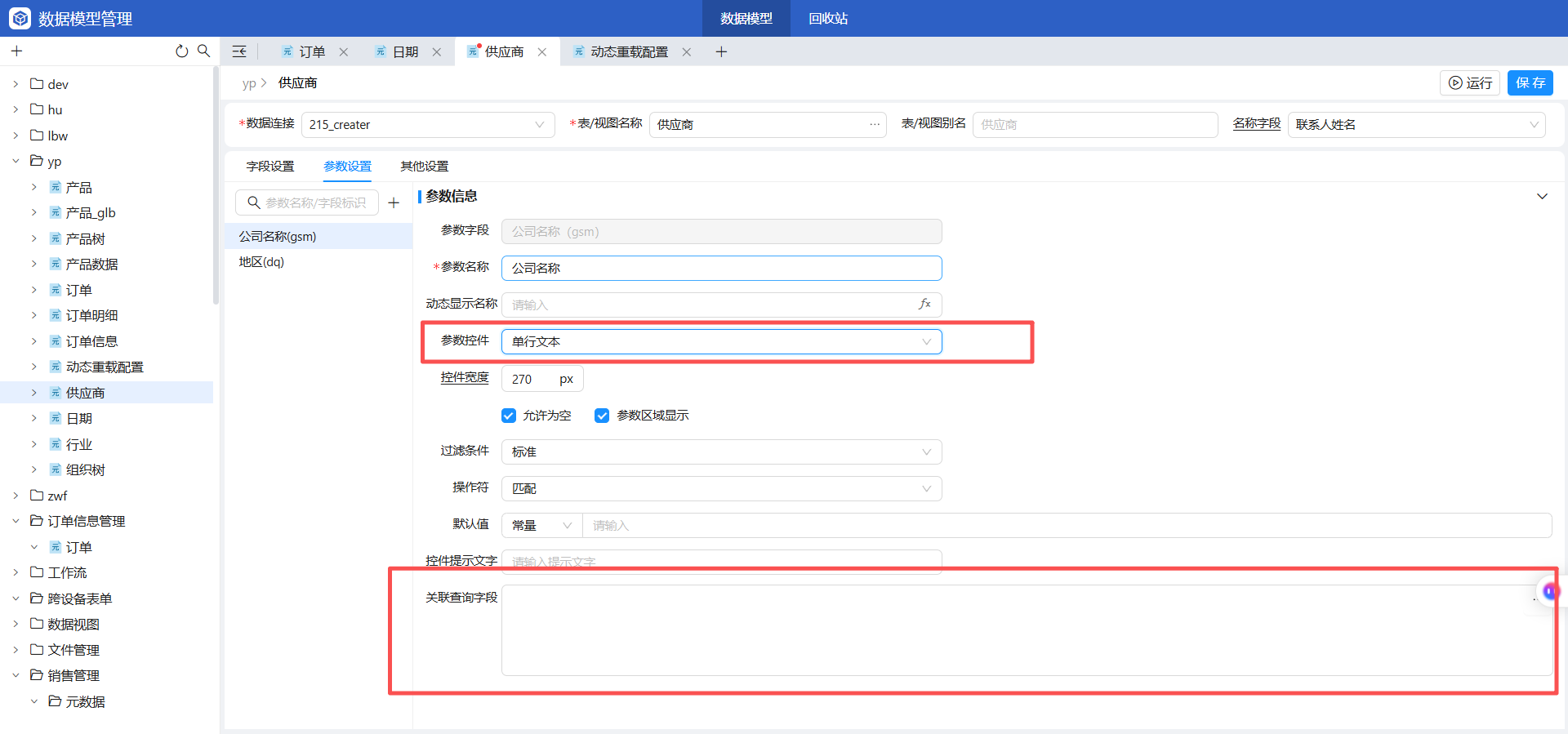Switch to the 数据模型 header tab
This screenshot has width=1568, height=734.
click(746, 18)
